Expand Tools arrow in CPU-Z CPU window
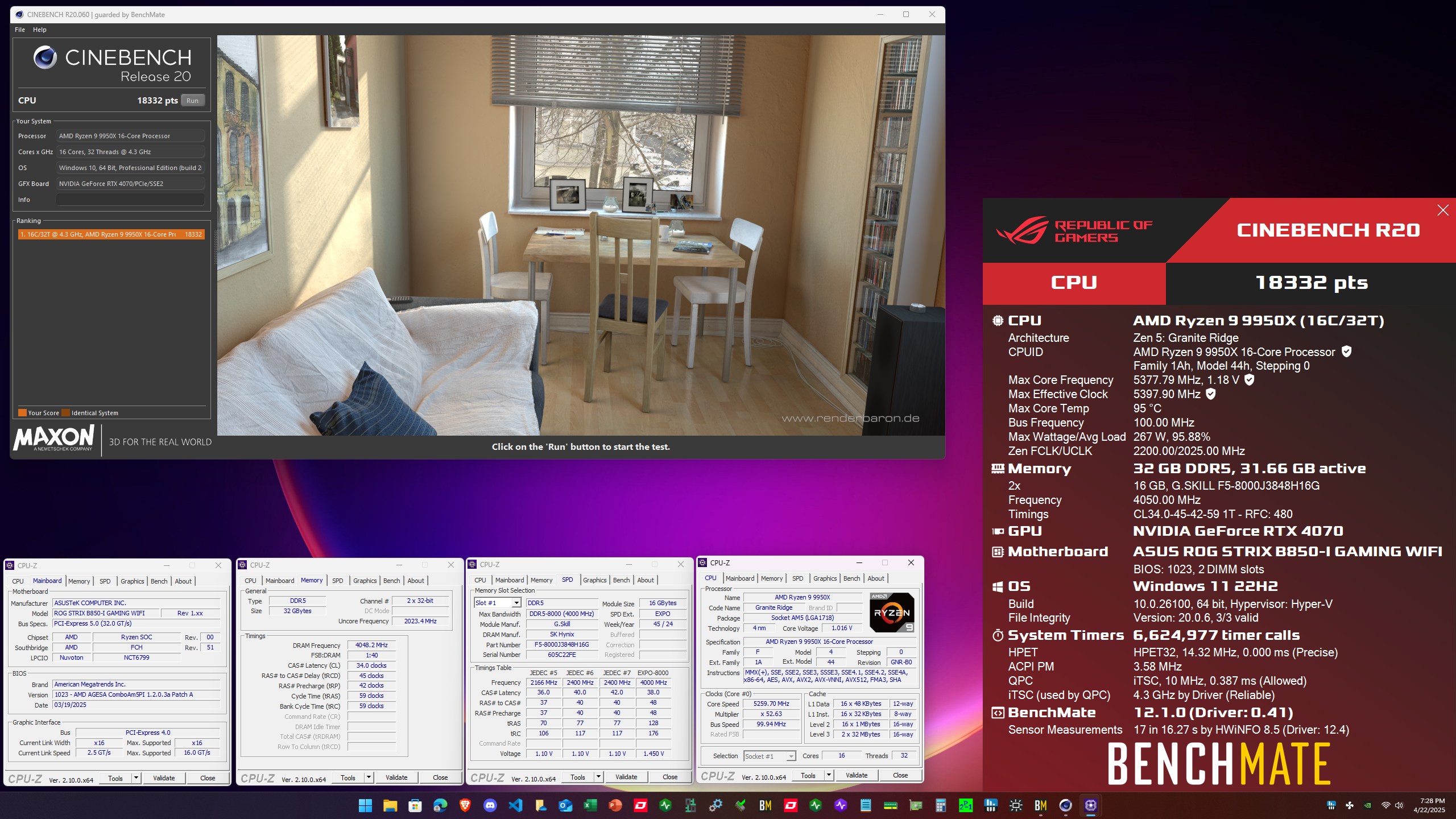 (x=829, y=775)
